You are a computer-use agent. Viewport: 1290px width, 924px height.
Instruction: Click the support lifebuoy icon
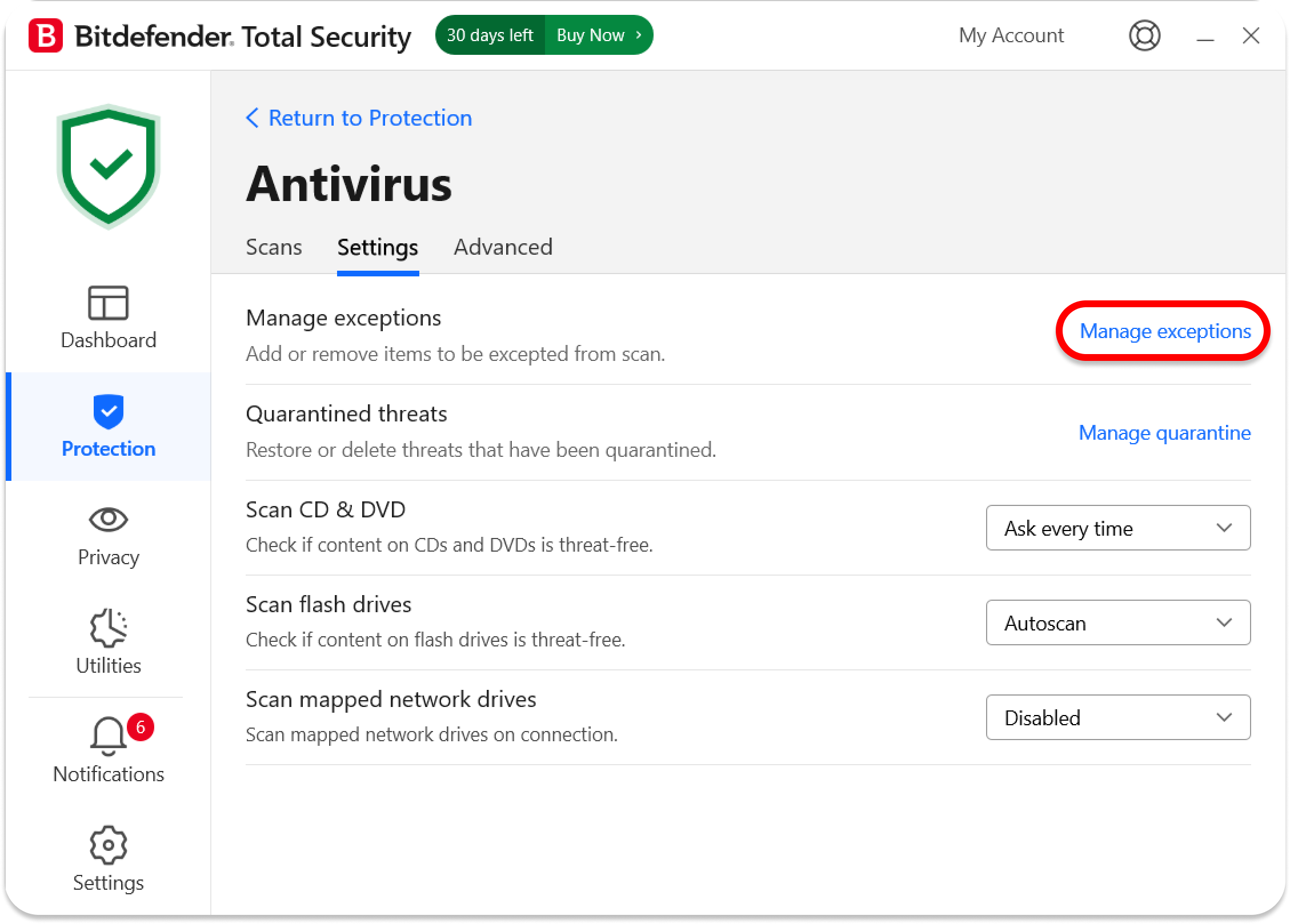1144,35
